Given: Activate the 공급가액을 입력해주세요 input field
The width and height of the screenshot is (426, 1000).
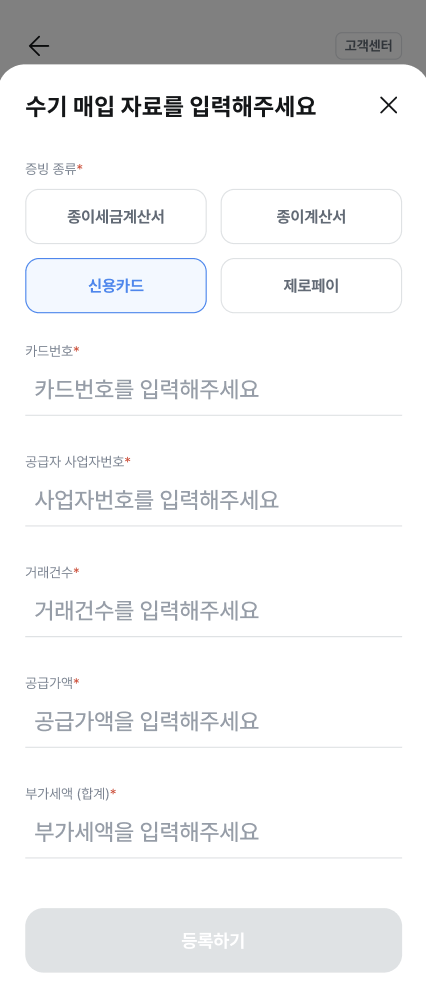Looking at the screenshot, I should pos(214,721).
